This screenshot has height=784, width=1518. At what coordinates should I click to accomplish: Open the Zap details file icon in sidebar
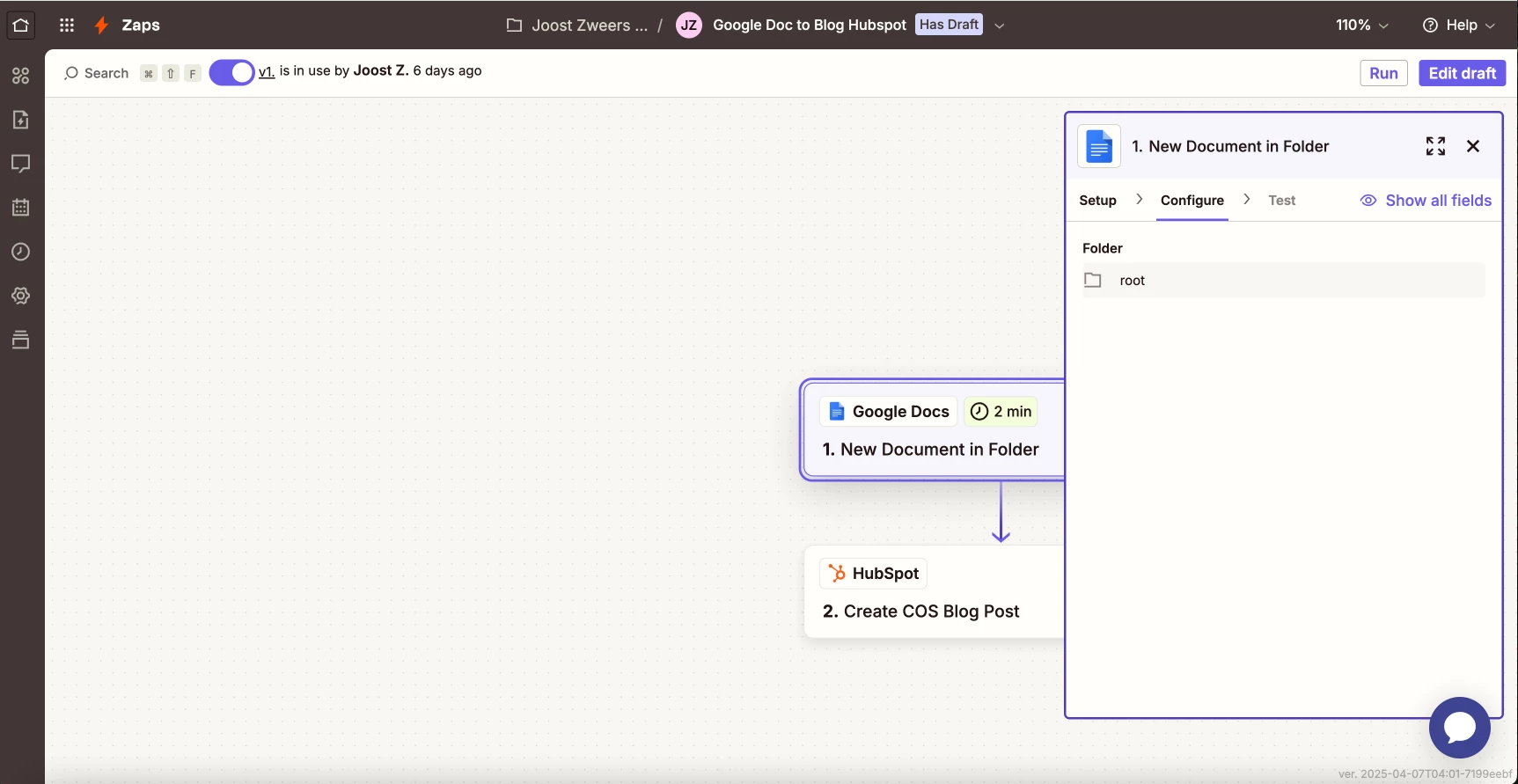coord(21,120)
